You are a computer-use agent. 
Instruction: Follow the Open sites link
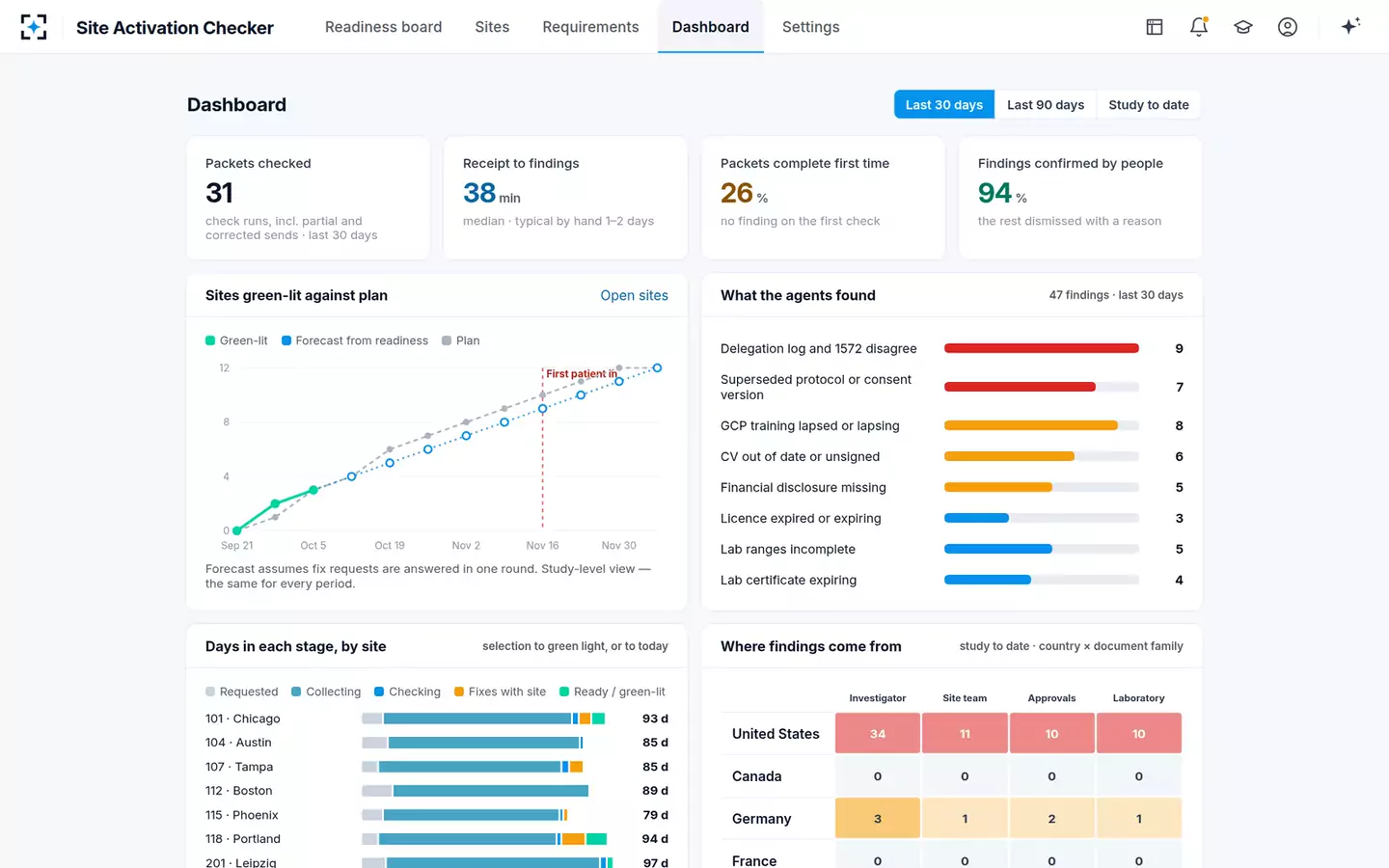pos(634,295)
